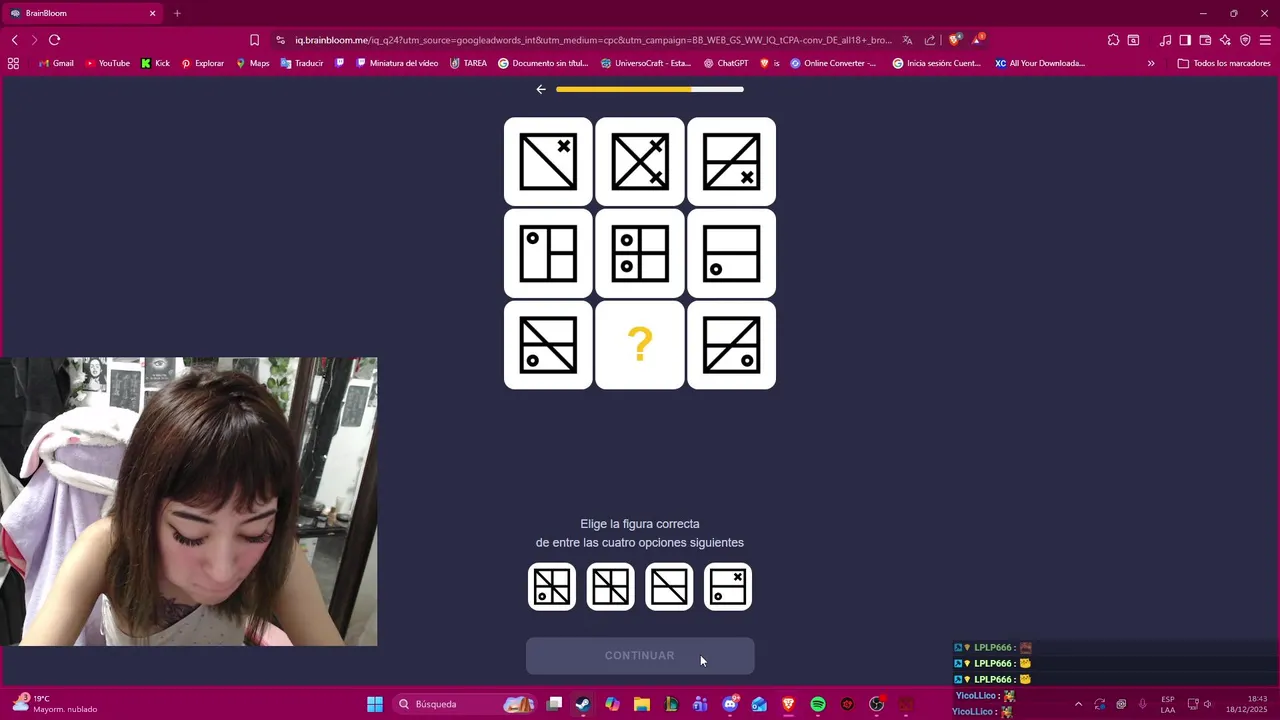Show hidden system tray icons chevron

click(1078, 704)
